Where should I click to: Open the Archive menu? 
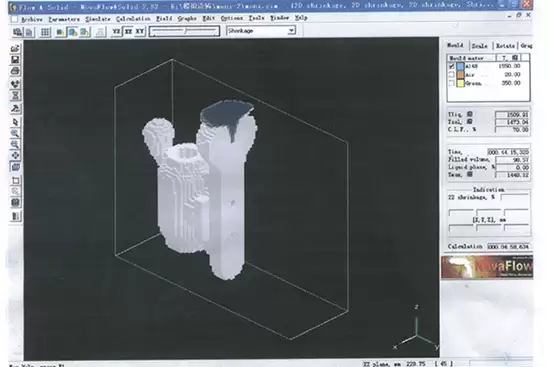(32, 19)
